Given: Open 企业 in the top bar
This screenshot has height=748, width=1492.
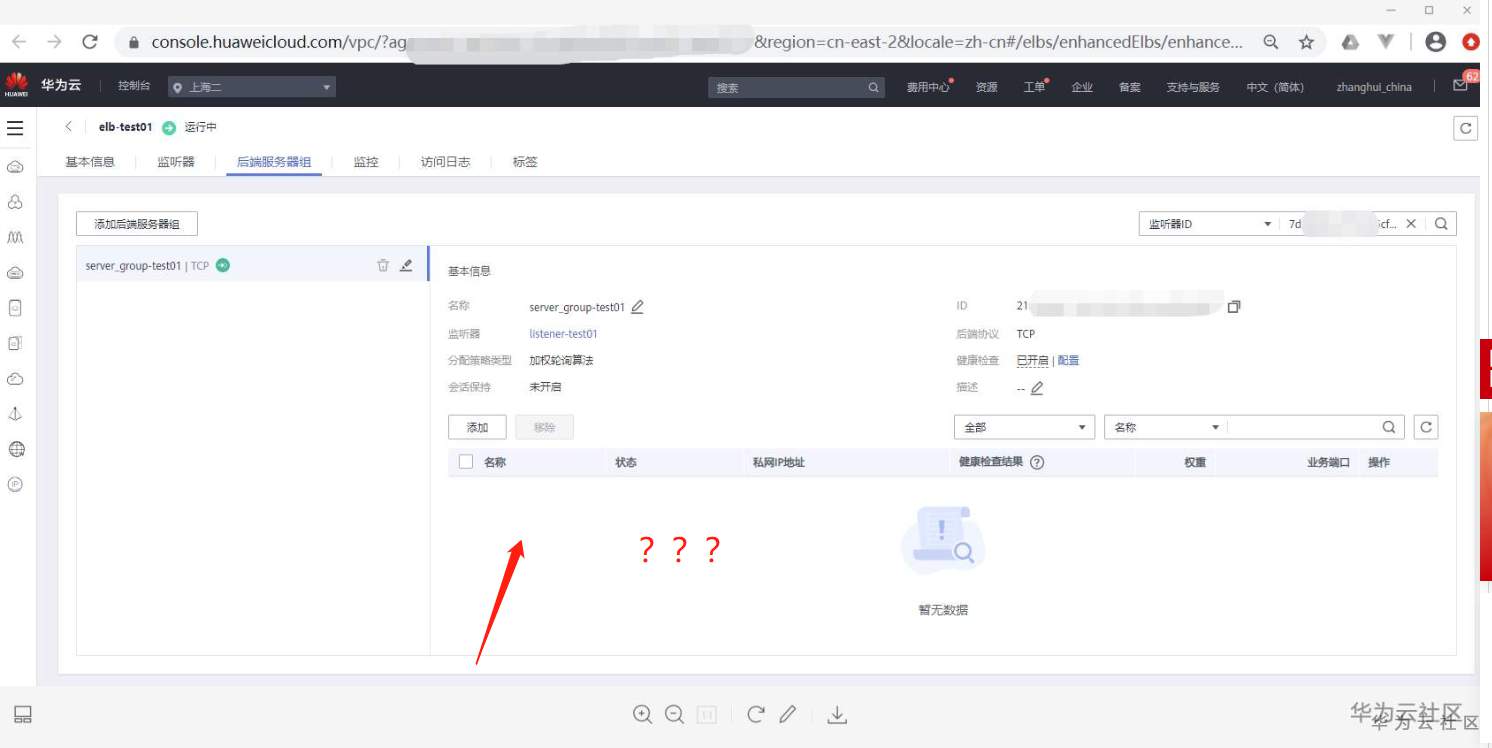Looking at the screenshot, I should pyautogui.click(x=1082, y=87).
